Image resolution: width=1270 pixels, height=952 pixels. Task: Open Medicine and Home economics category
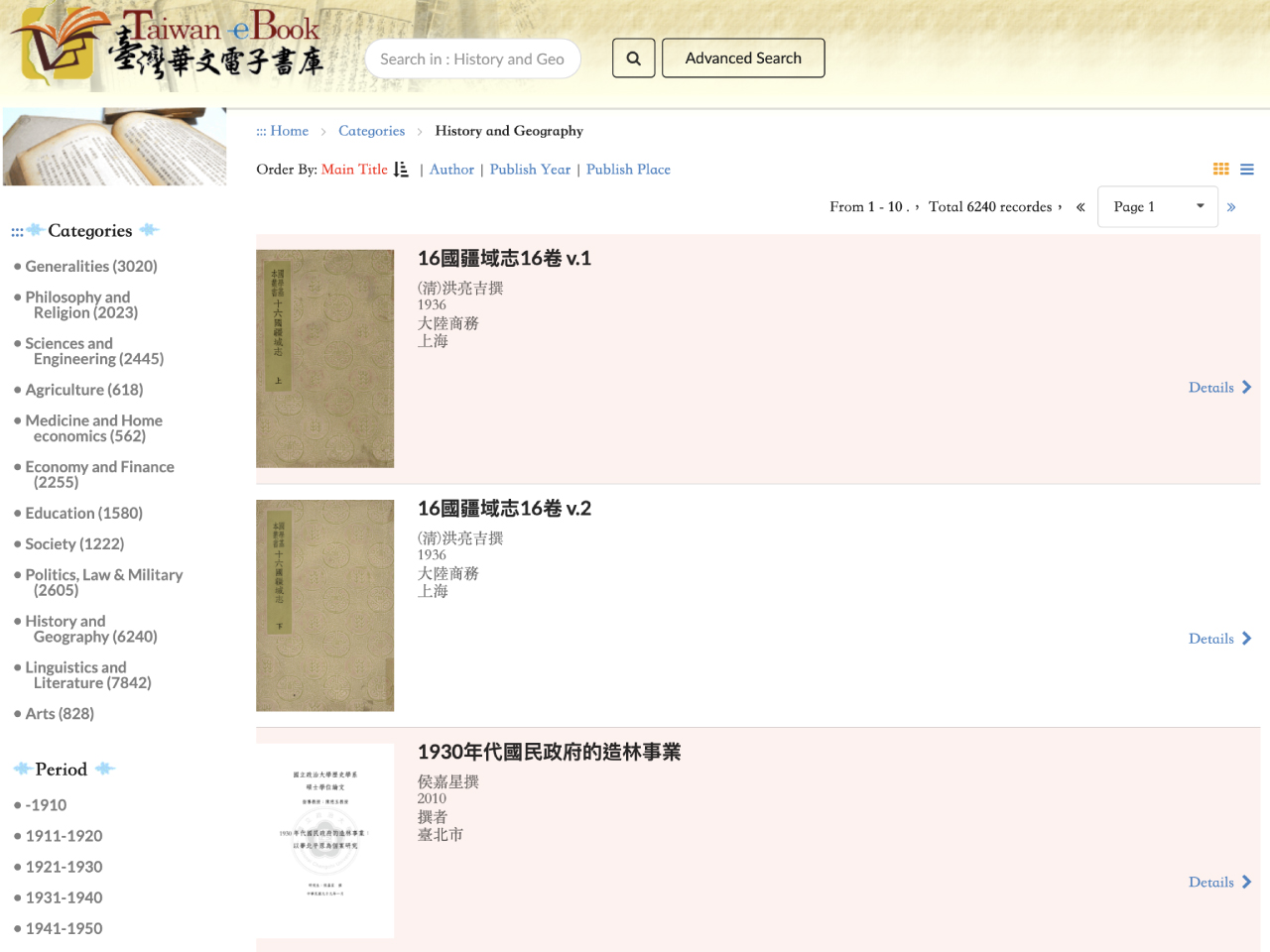point(93,428)
